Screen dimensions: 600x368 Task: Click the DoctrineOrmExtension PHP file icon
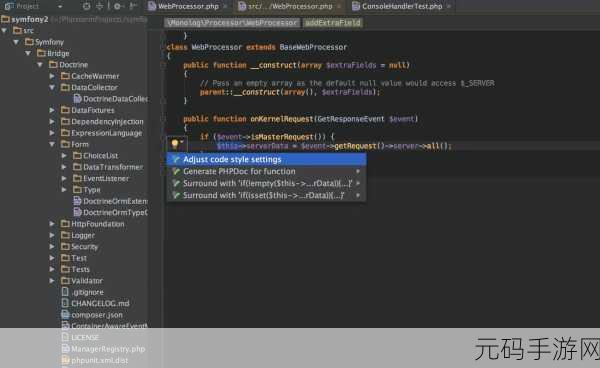[x=77, y=201]
